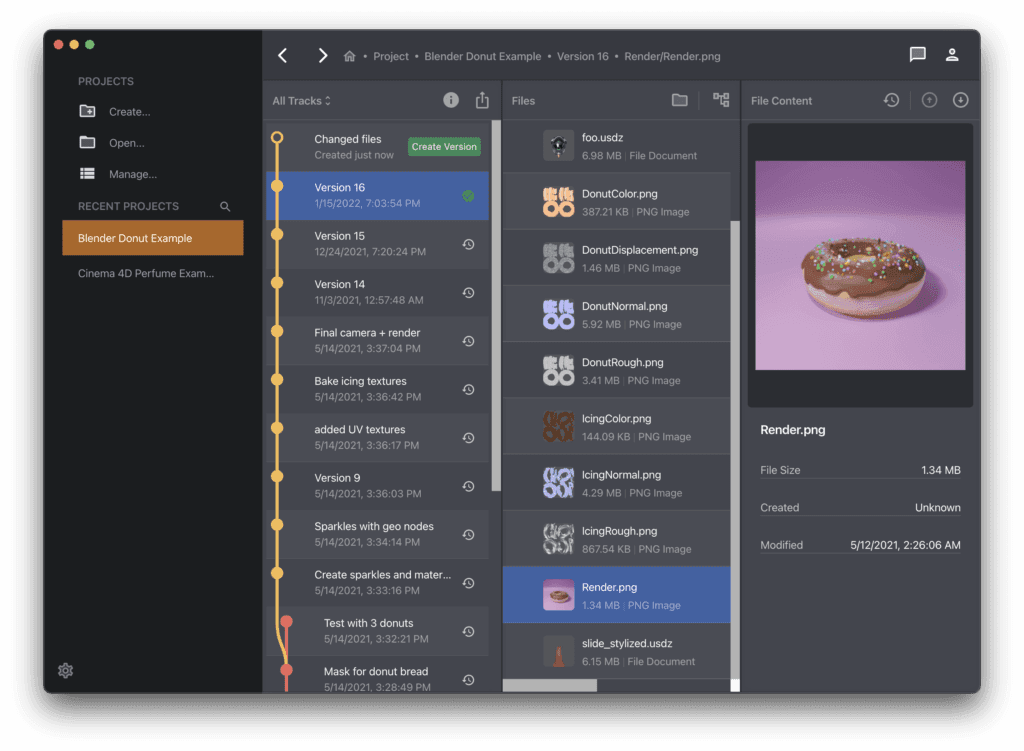Restore Version 14 via its history icon

pyautogui.click(x=468, y=293)
